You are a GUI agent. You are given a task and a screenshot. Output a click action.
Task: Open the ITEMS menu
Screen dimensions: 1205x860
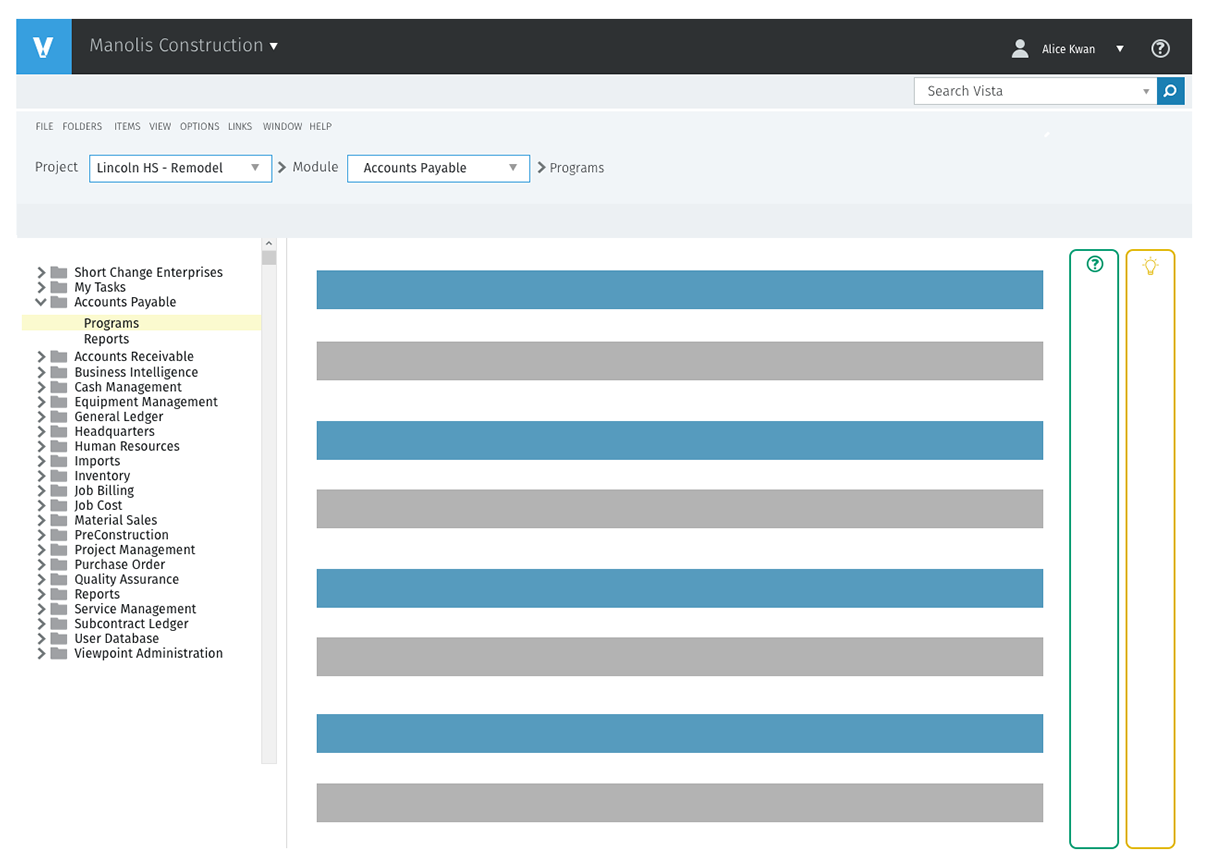tap(127, 127)
